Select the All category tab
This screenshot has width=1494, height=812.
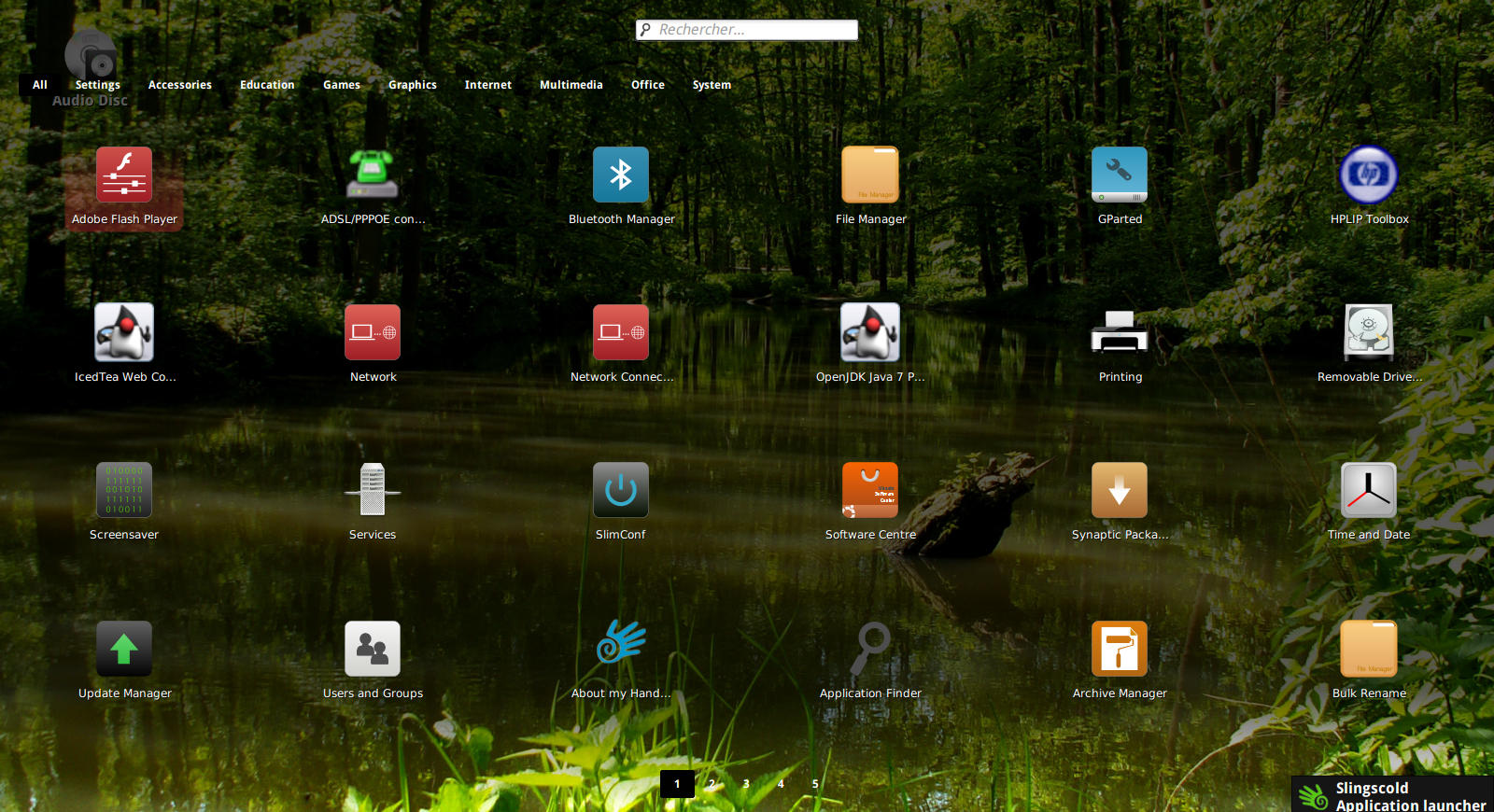point(40,85)
